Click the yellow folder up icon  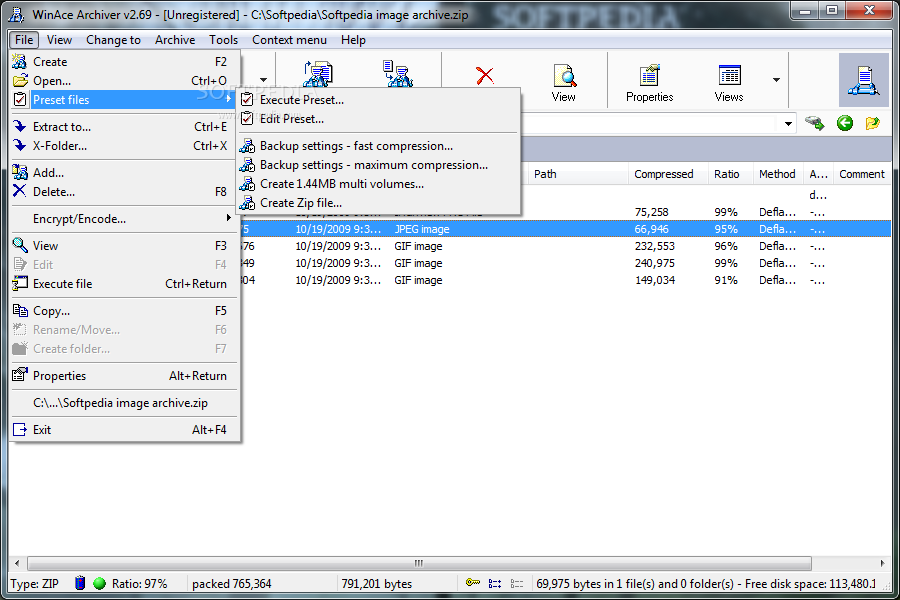point(872,123)
